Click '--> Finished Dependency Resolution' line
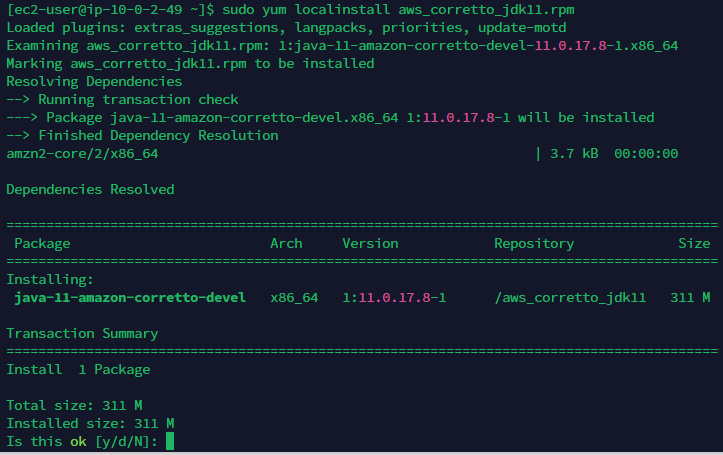 tap(142, 136)
